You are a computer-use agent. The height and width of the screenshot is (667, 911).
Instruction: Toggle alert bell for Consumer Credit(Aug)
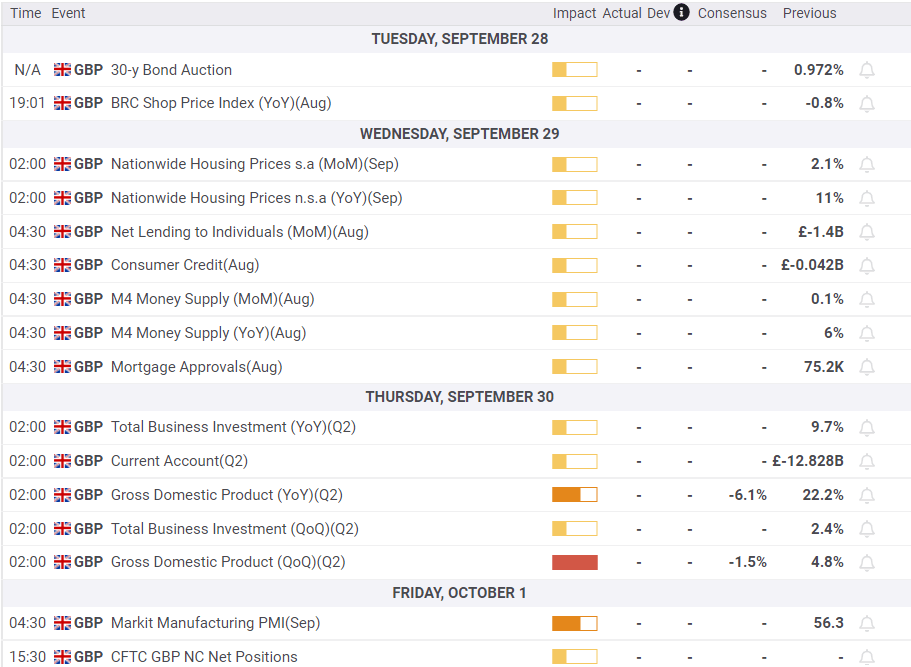pyautogui.click(x=867, y=265)
